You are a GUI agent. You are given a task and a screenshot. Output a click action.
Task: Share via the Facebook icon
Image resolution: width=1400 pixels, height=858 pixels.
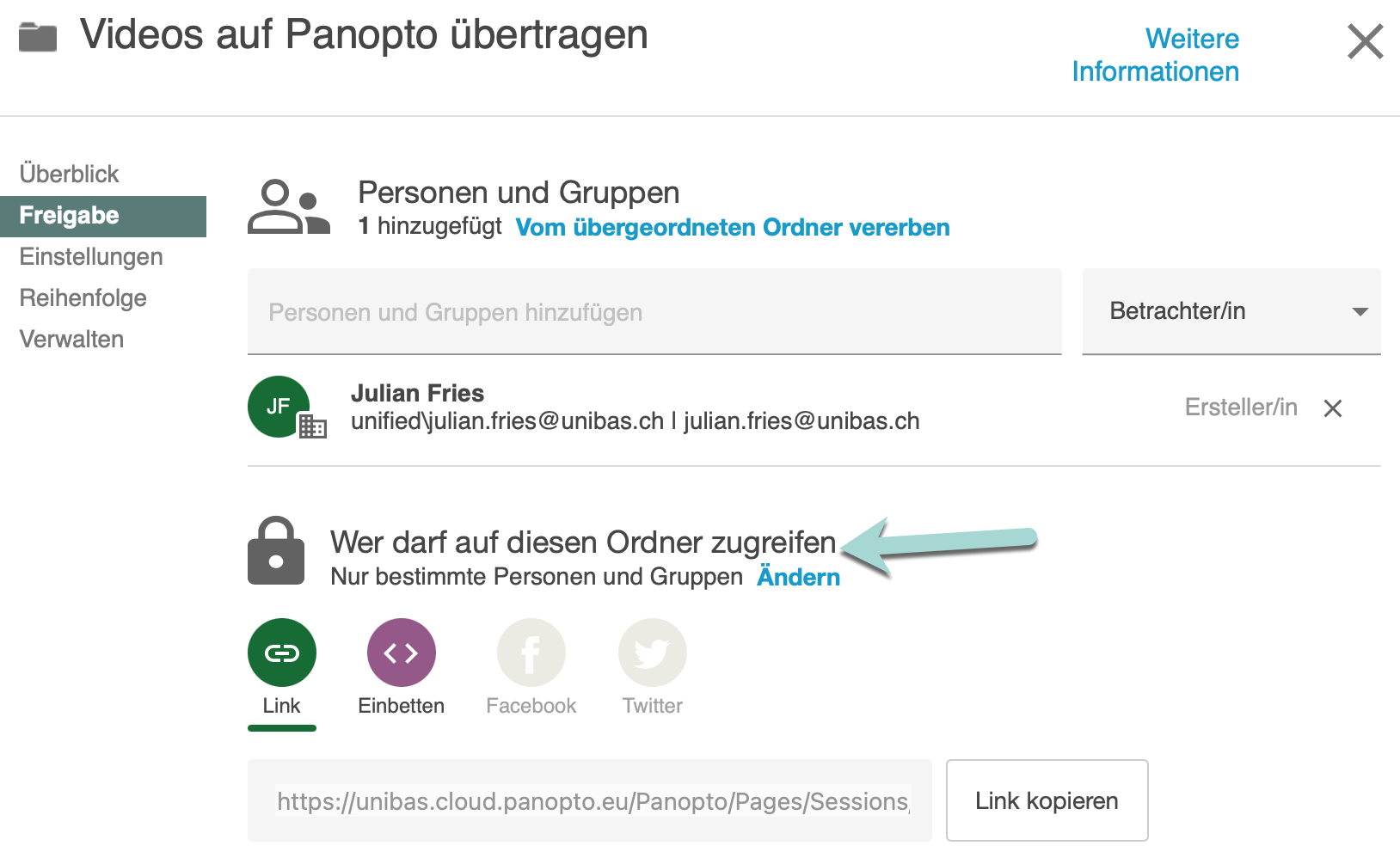[531, 653]
